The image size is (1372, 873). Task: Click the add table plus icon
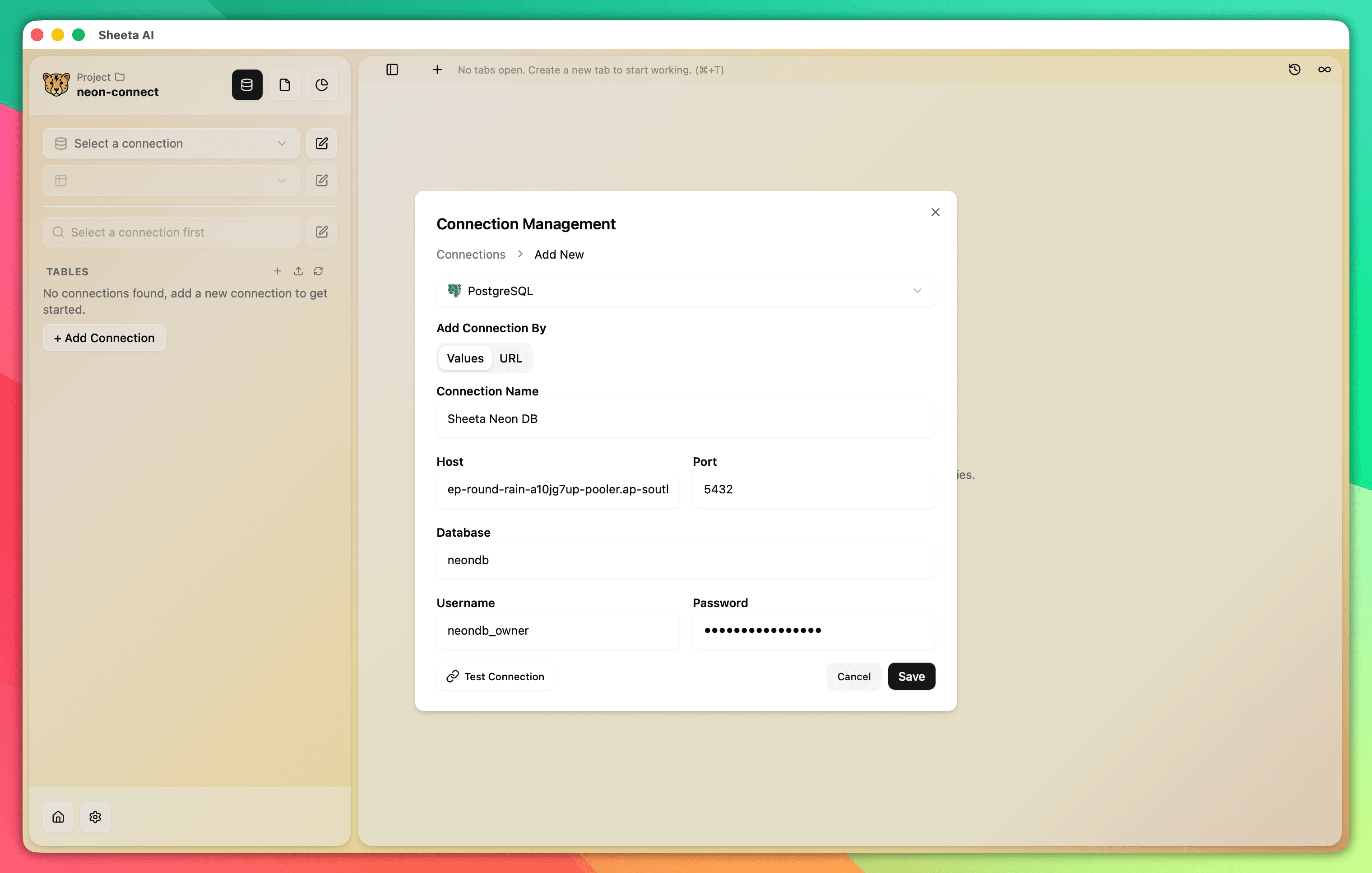pyautogui.click(x=278, y=271)
